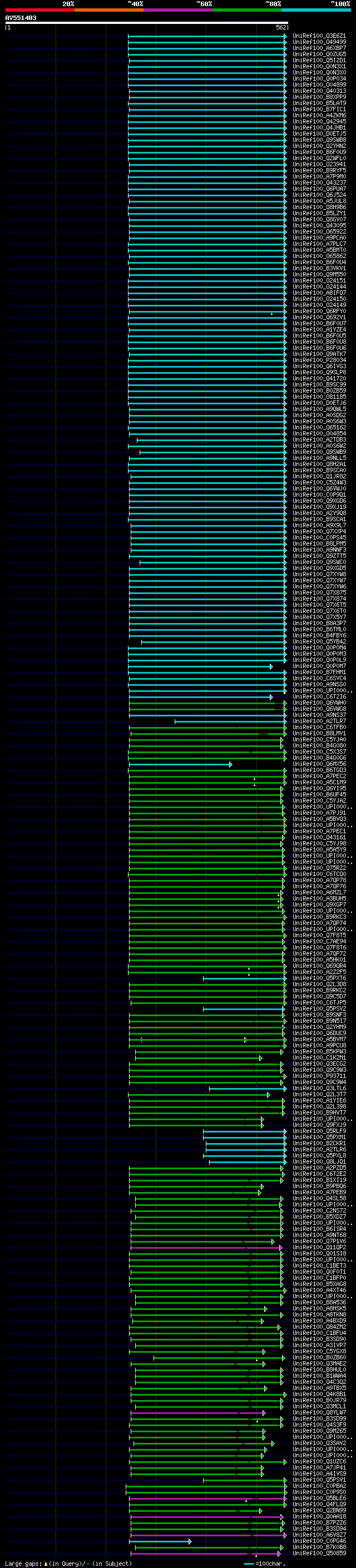This screenshot has height=1568, width=356.
Task: Open UniRef100_Q6YI95 entry
Action: tap(319, 788)
